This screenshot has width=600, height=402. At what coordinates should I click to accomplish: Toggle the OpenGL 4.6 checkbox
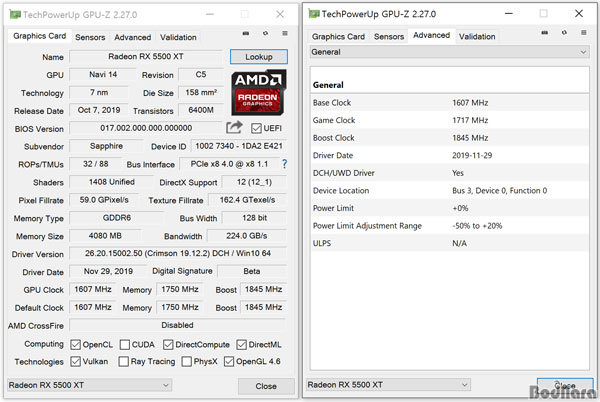click(x=229, y=362)
